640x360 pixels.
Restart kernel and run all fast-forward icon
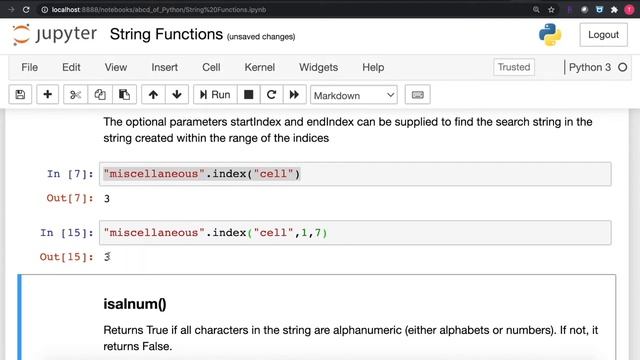click(294, 95)
